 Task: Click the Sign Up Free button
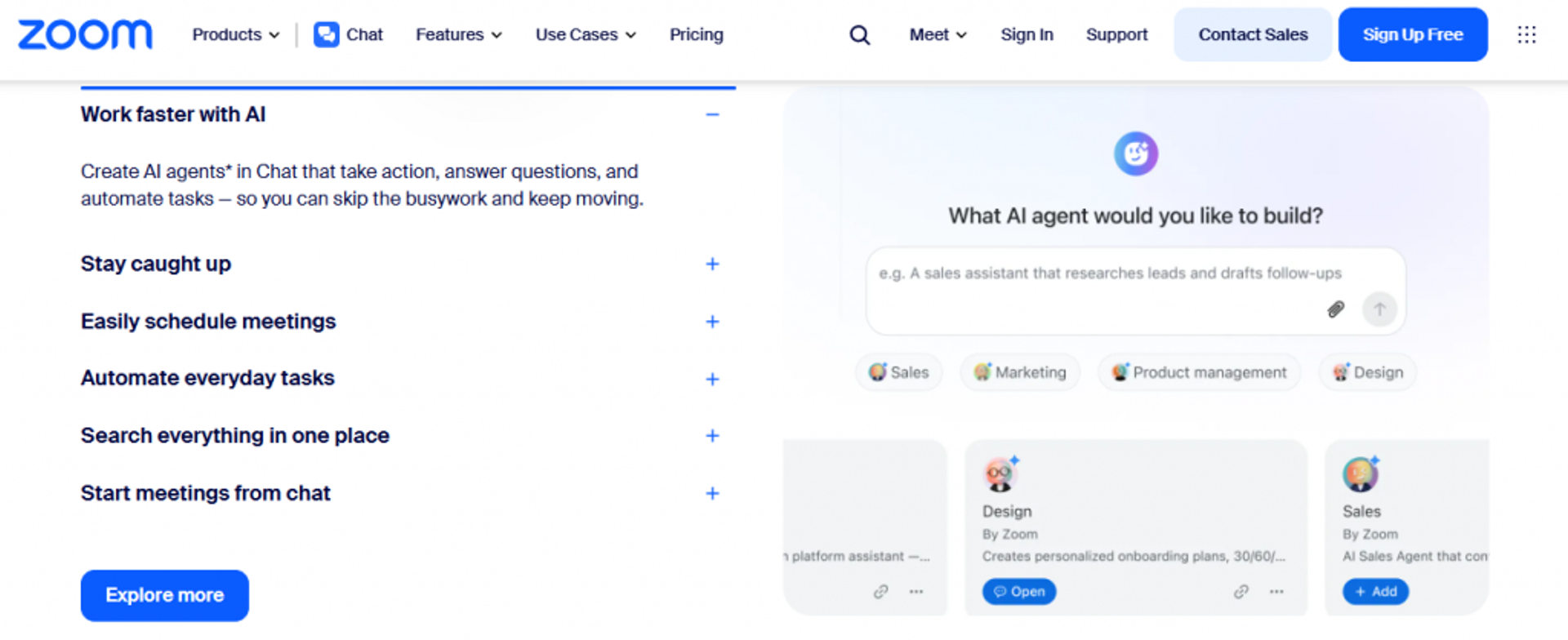coord(1413,34)
